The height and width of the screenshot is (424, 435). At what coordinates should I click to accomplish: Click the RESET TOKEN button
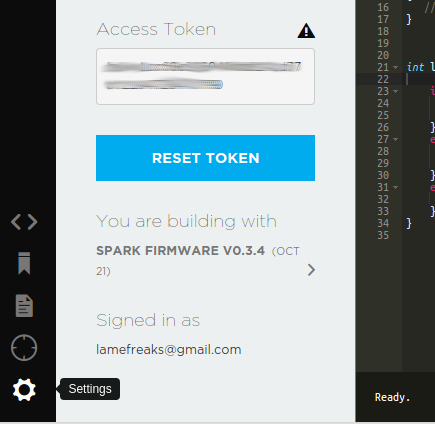click(205, 158)
